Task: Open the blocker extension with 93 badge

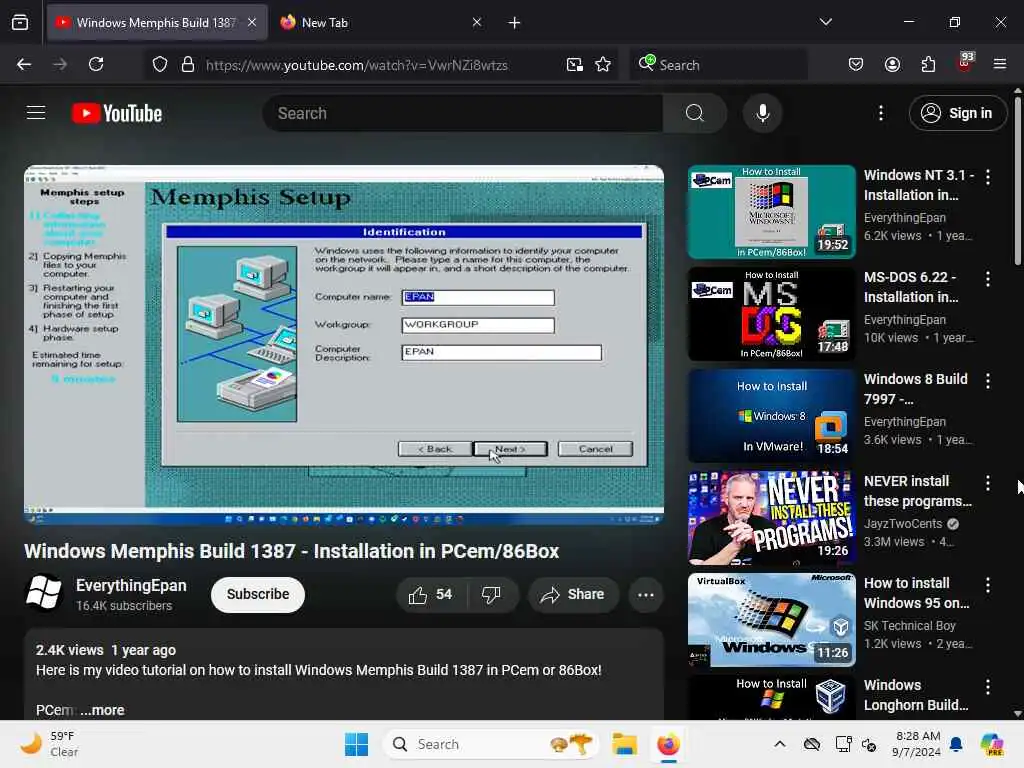Action: pos(964,63)
